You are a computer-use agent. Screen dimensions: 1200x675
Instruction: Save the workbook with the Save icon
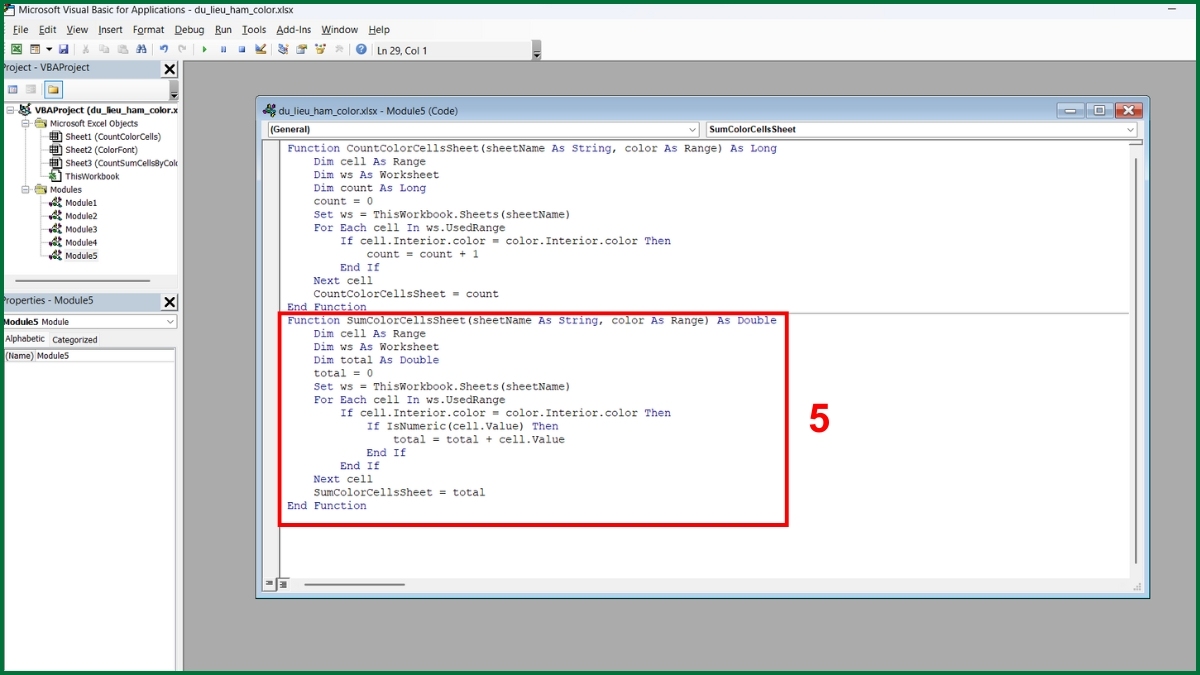(x=64, y=49)
